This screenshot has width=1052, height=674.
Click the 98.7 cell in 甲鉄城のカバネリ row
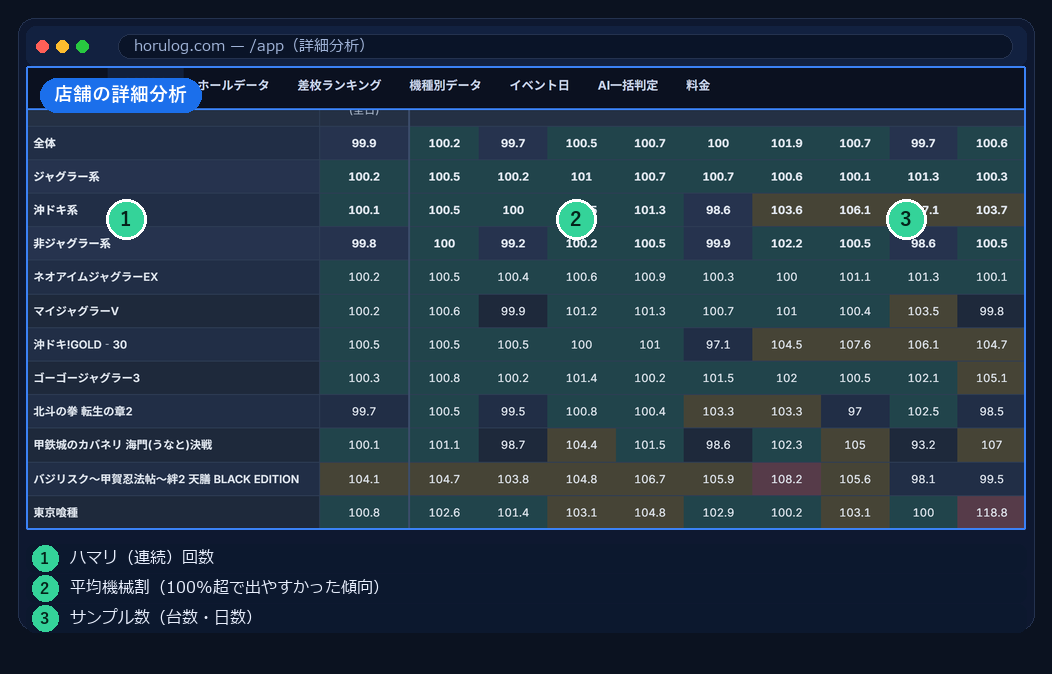513,445
